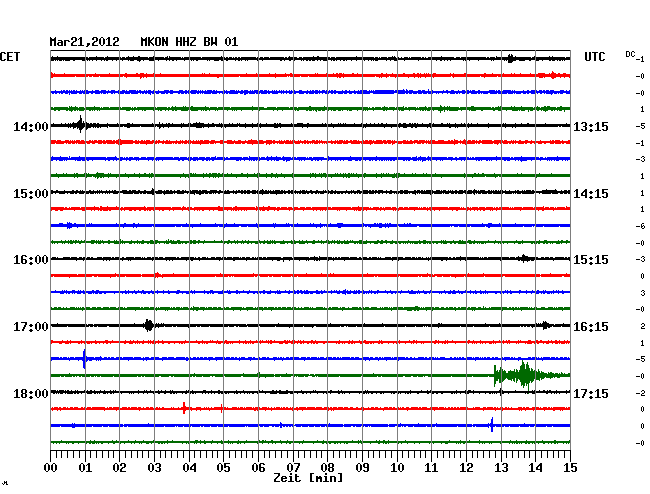Click the blue spike near minute 01

[84, 359]
